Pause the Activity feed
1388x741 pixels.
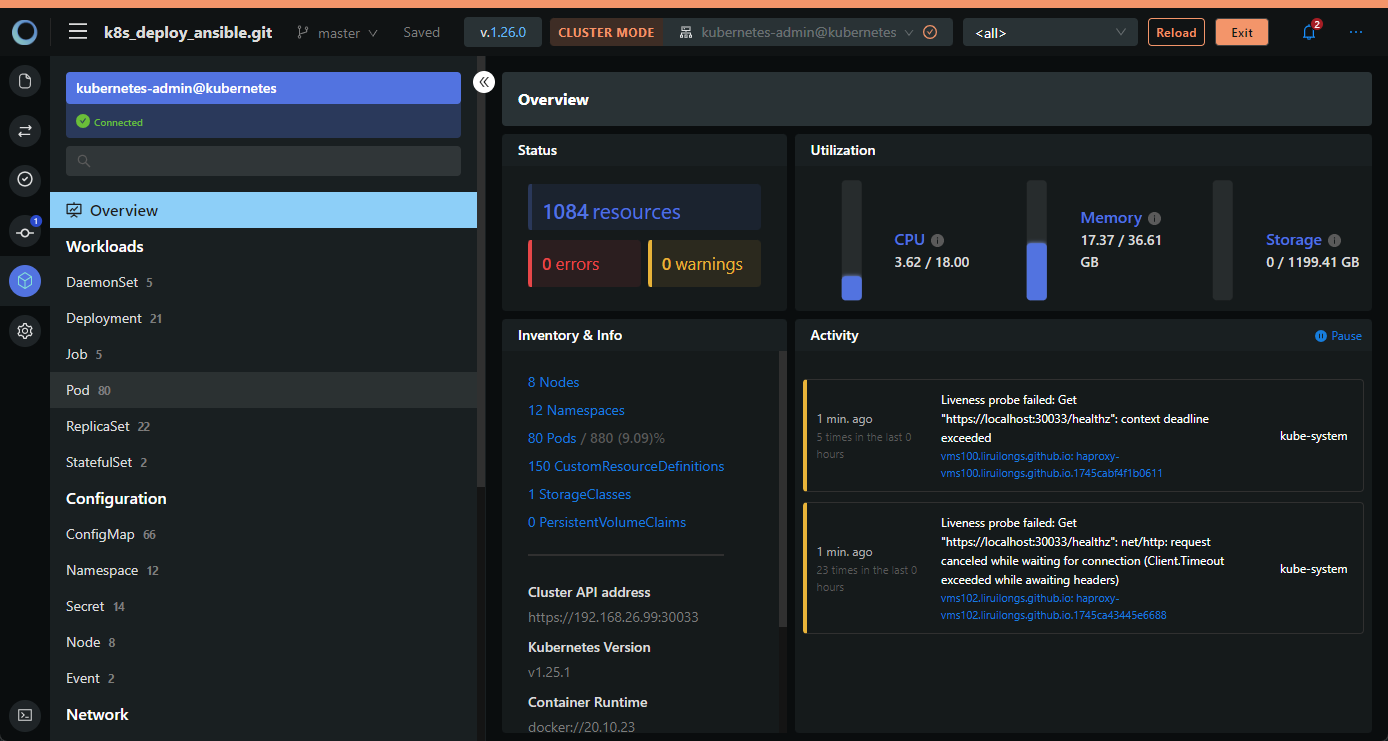pyautogui.click(x=1338, y=336)
